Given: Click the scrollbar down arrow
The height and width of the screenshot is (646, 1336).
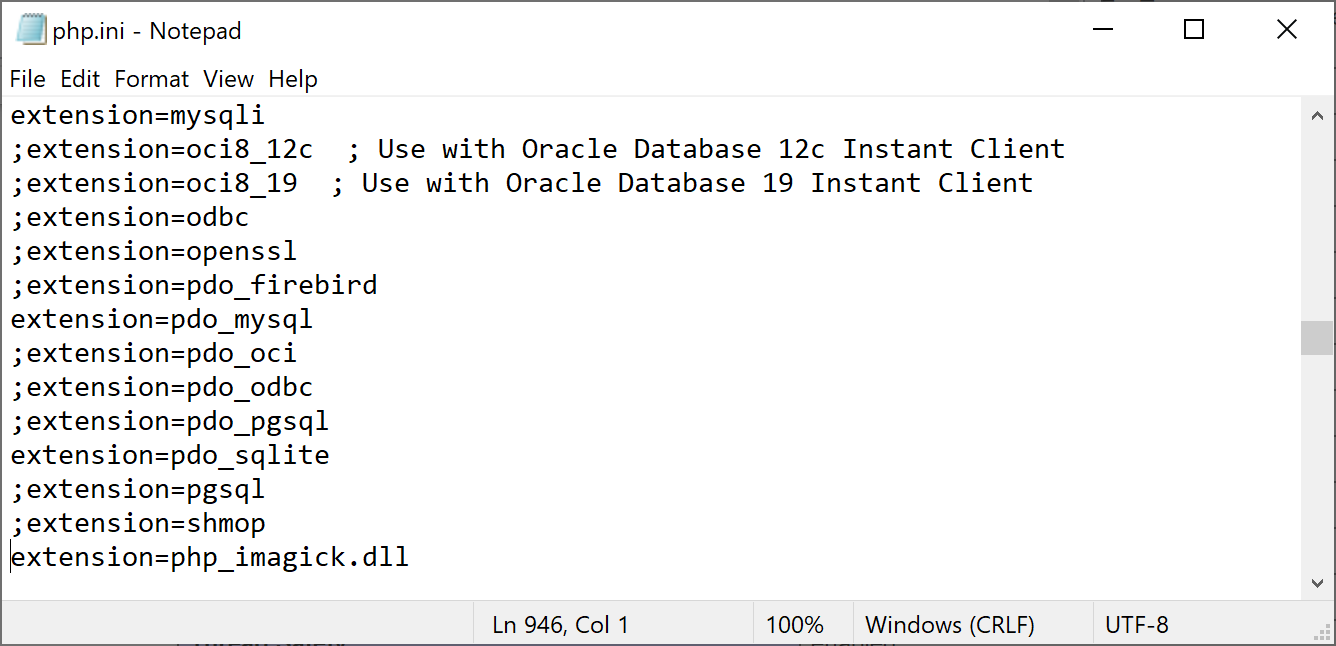Looking at the screenshot, I should [1317, 583].
